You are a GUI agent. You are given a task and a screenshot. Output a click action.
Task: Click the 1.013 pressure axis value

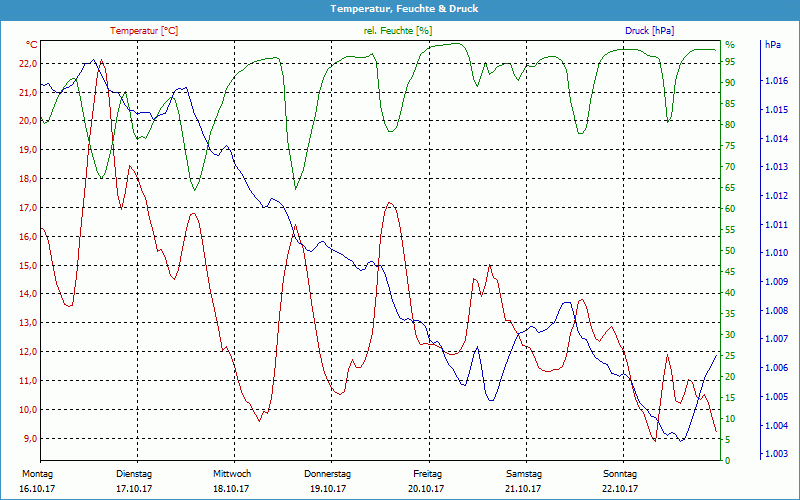[777, 167]
